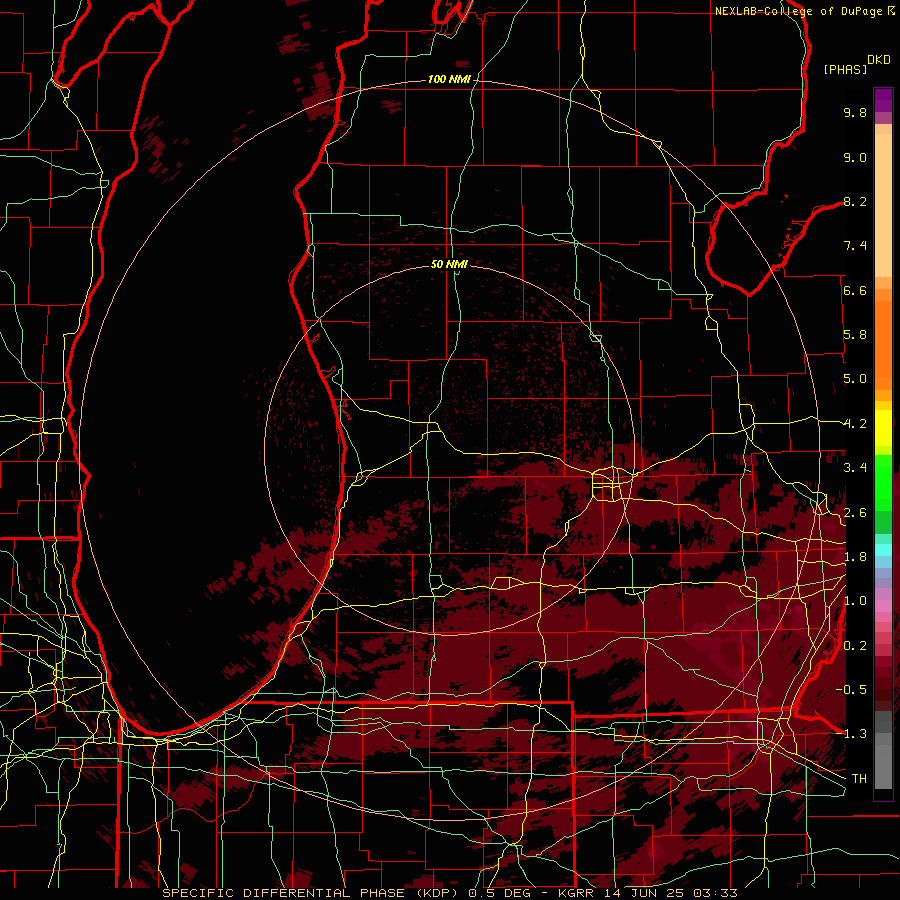This screenshot has height=900, width=900.
Task: Click the 100 NMI range ring label
Action: click(x=449, y=79)
